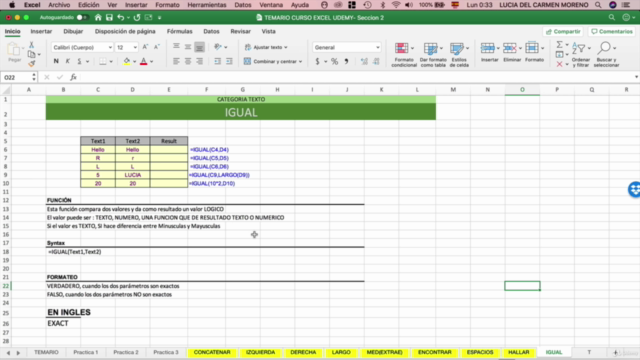Decrease indent of cell
This screenshot has height=360, width=640.
pyautogui.click(x=218, y=61)
